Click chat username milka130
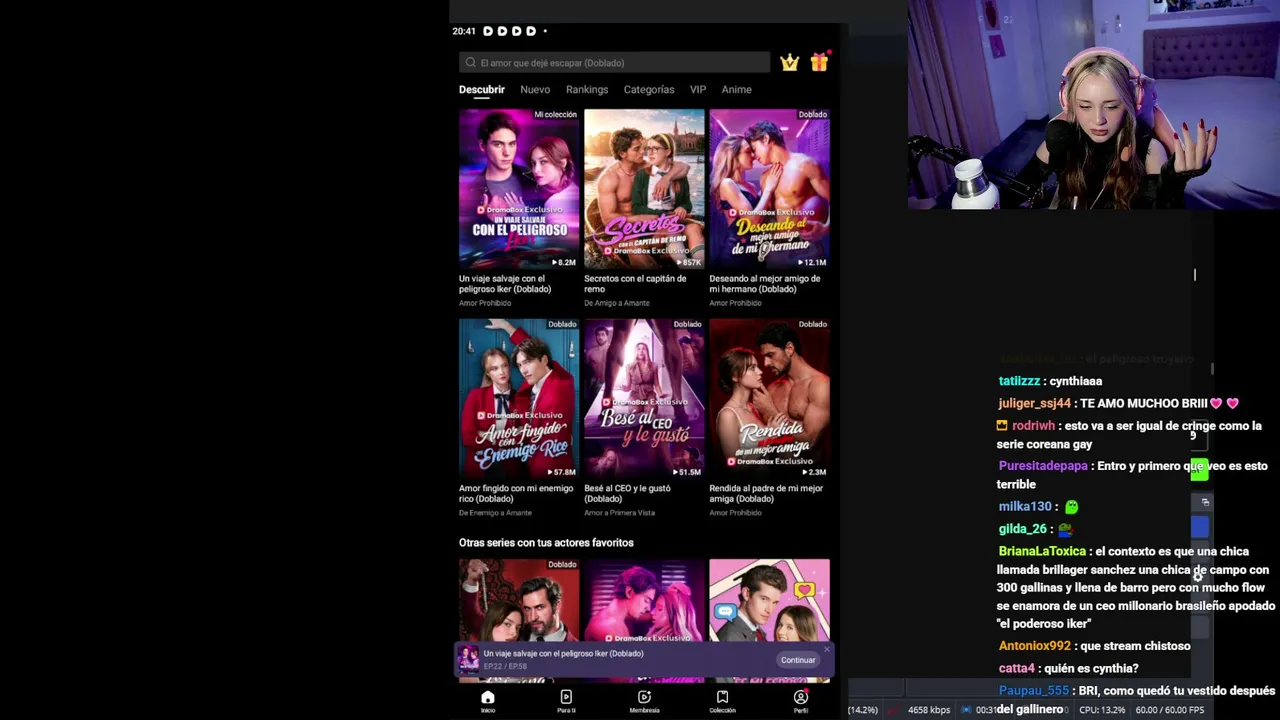Image resolution: width=1280 pixels, height=720 pixels. click(1025, 507)
